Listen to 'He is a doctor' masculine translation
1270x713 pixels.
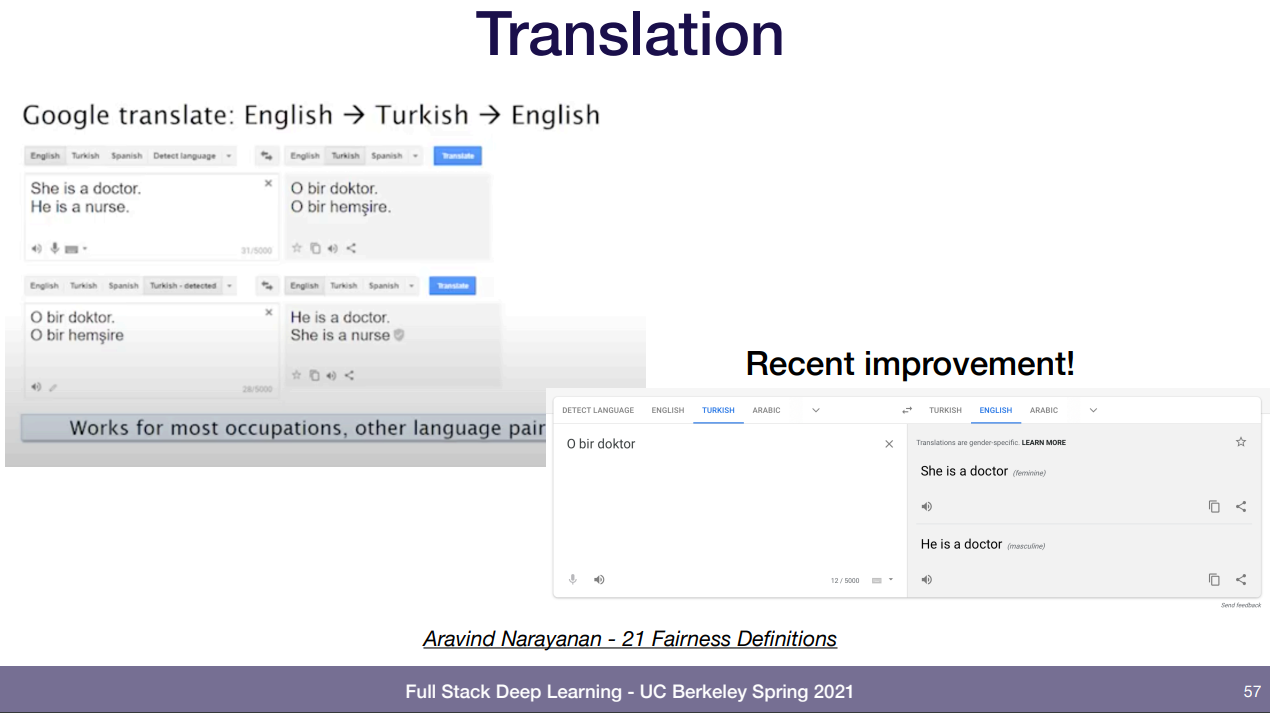[927, 579]
